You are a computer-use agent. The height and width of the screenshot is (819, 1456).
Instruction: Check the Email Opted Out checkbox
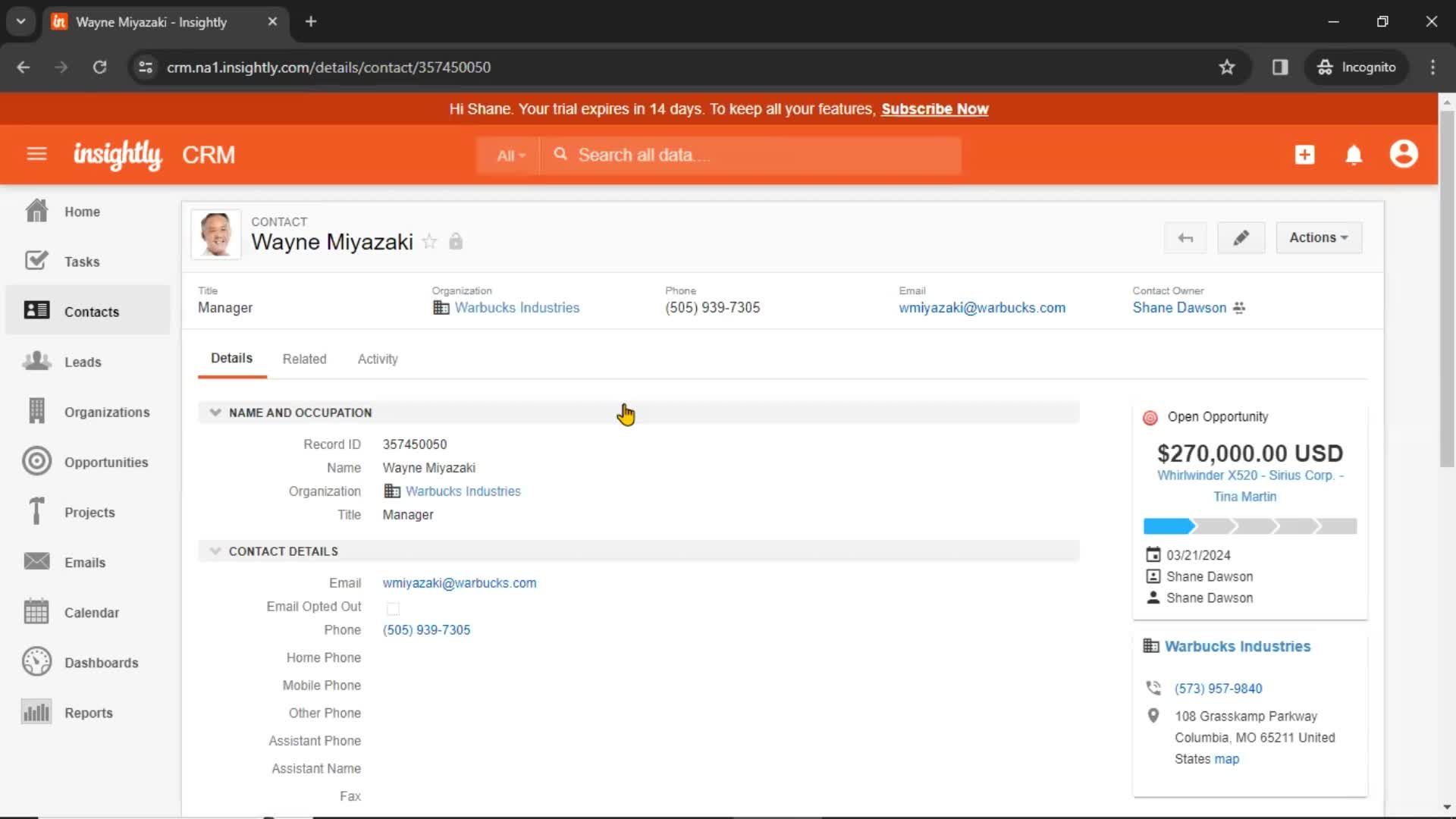tap(393, 608)
